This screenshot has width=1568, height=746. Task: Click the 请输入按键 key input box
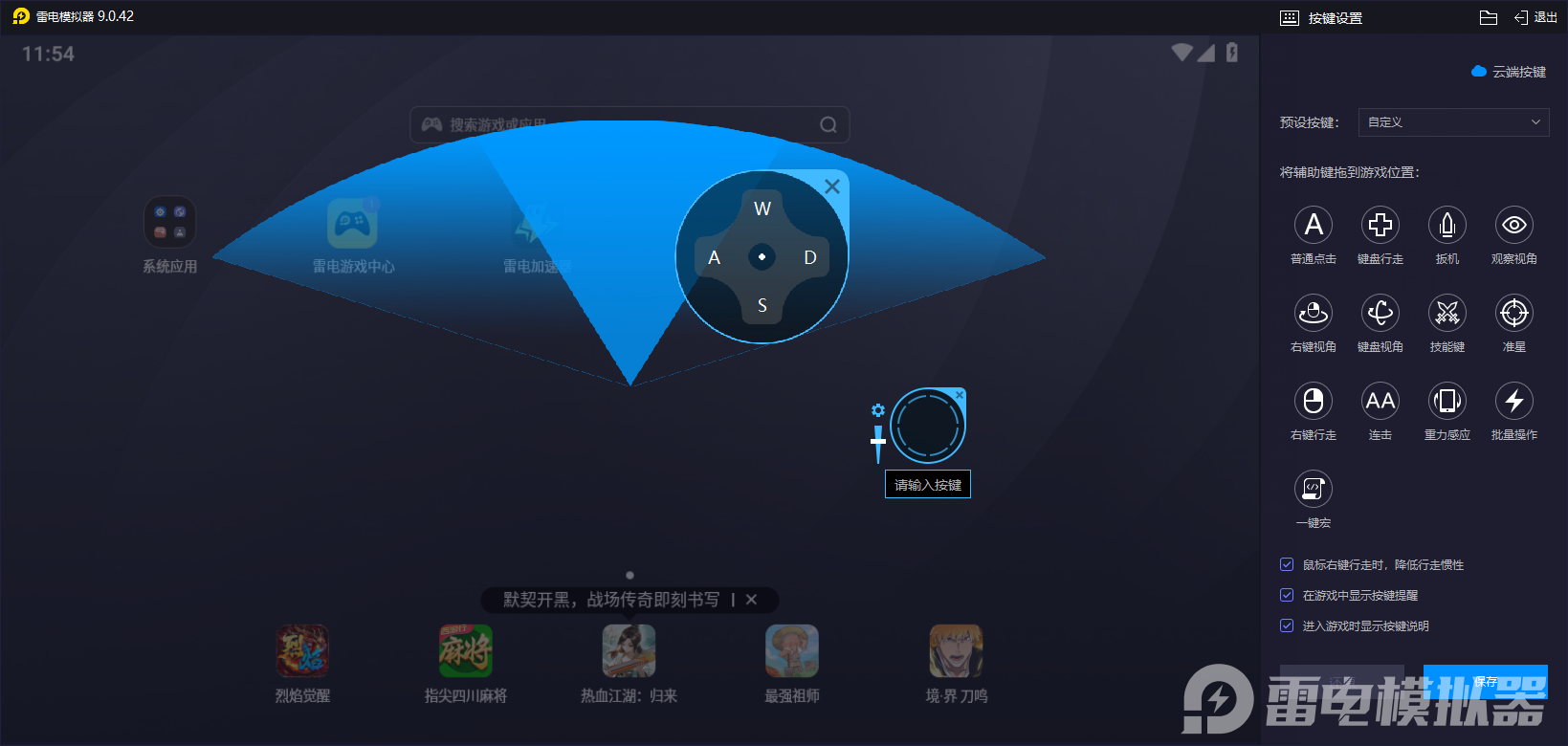928,485
